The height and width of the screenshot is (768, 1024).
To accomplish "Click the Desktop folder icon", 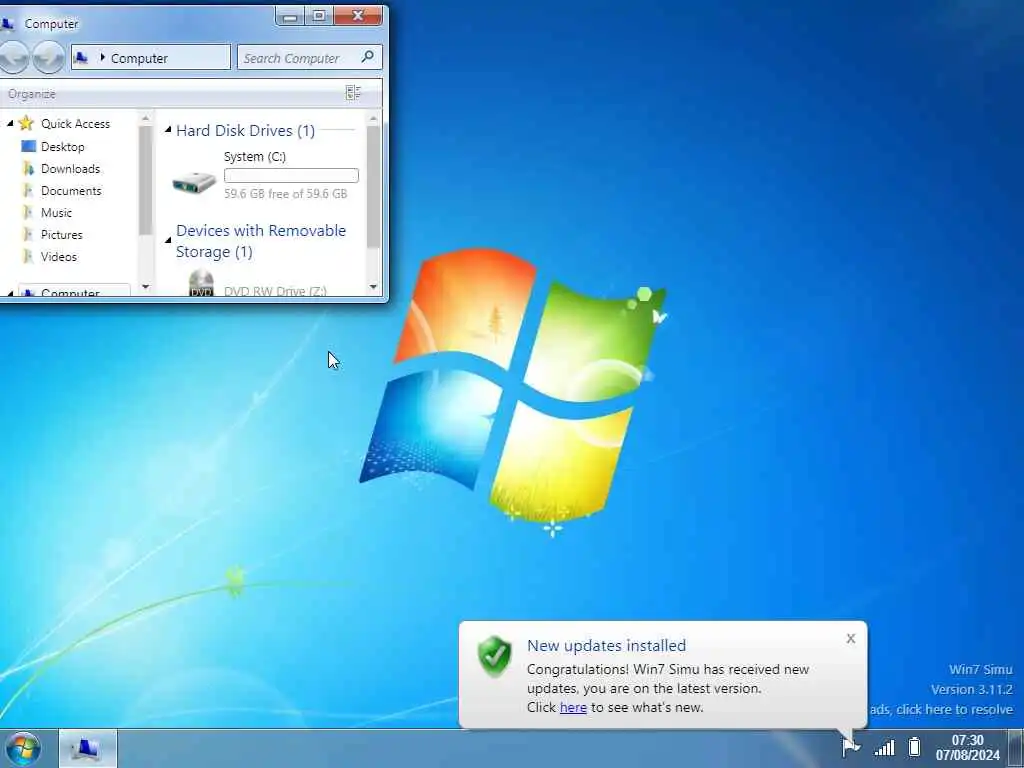I will tap(28, 146).
